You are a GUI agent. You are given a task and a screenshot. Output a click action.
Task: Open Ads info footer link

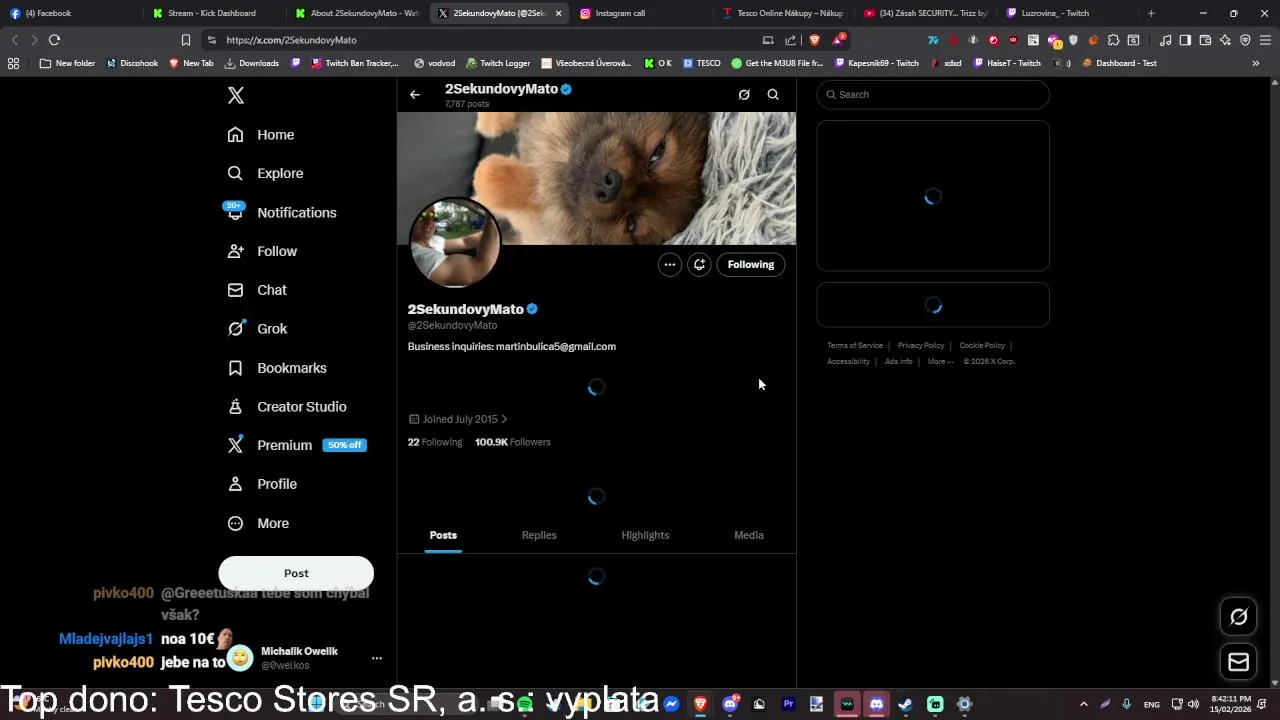click(899, 361)
